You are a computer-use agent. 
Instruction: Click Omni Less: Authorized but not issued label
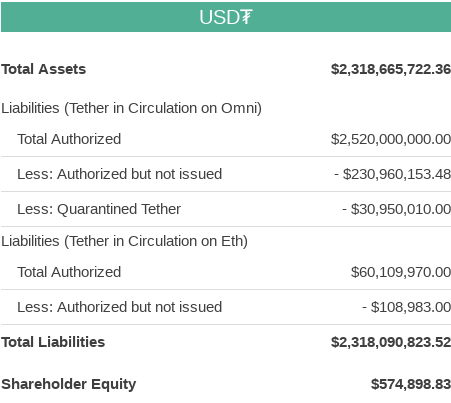click(x=120, y=174)
